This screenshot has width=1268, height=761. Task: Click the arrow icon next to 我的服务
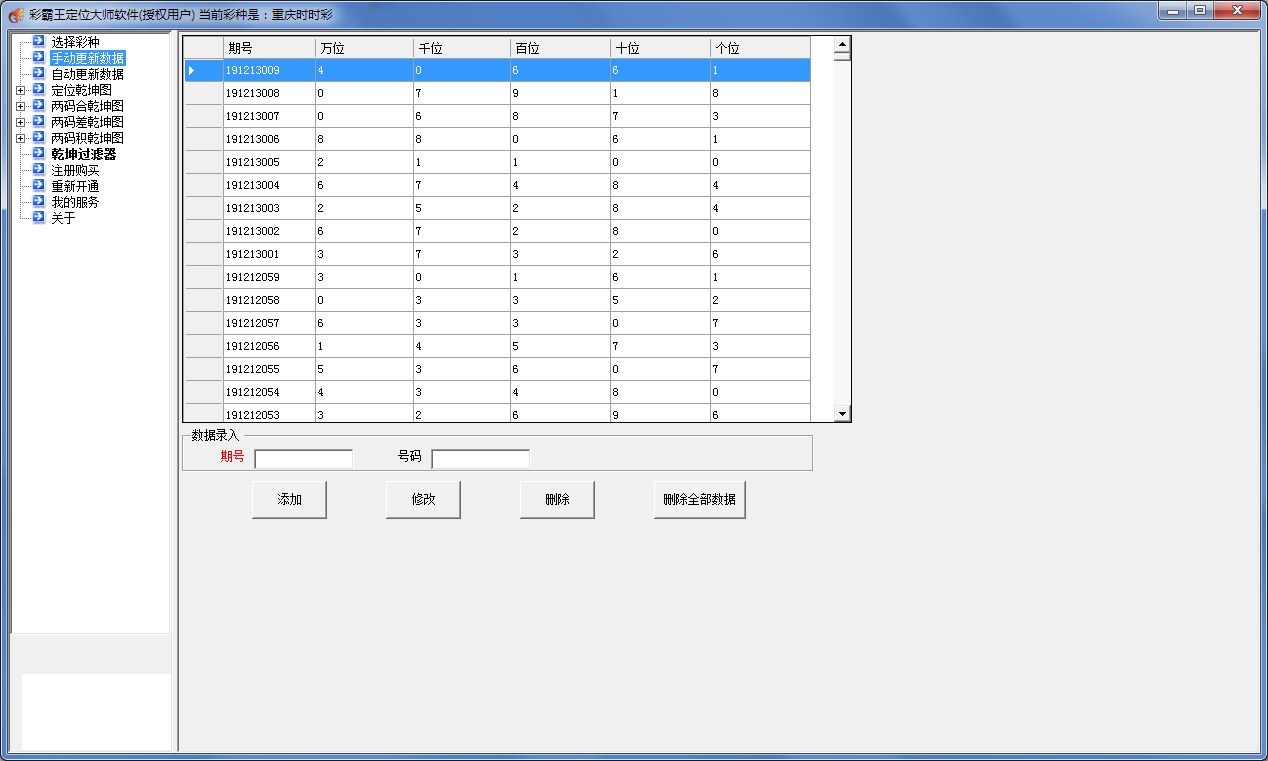(38, 202)
